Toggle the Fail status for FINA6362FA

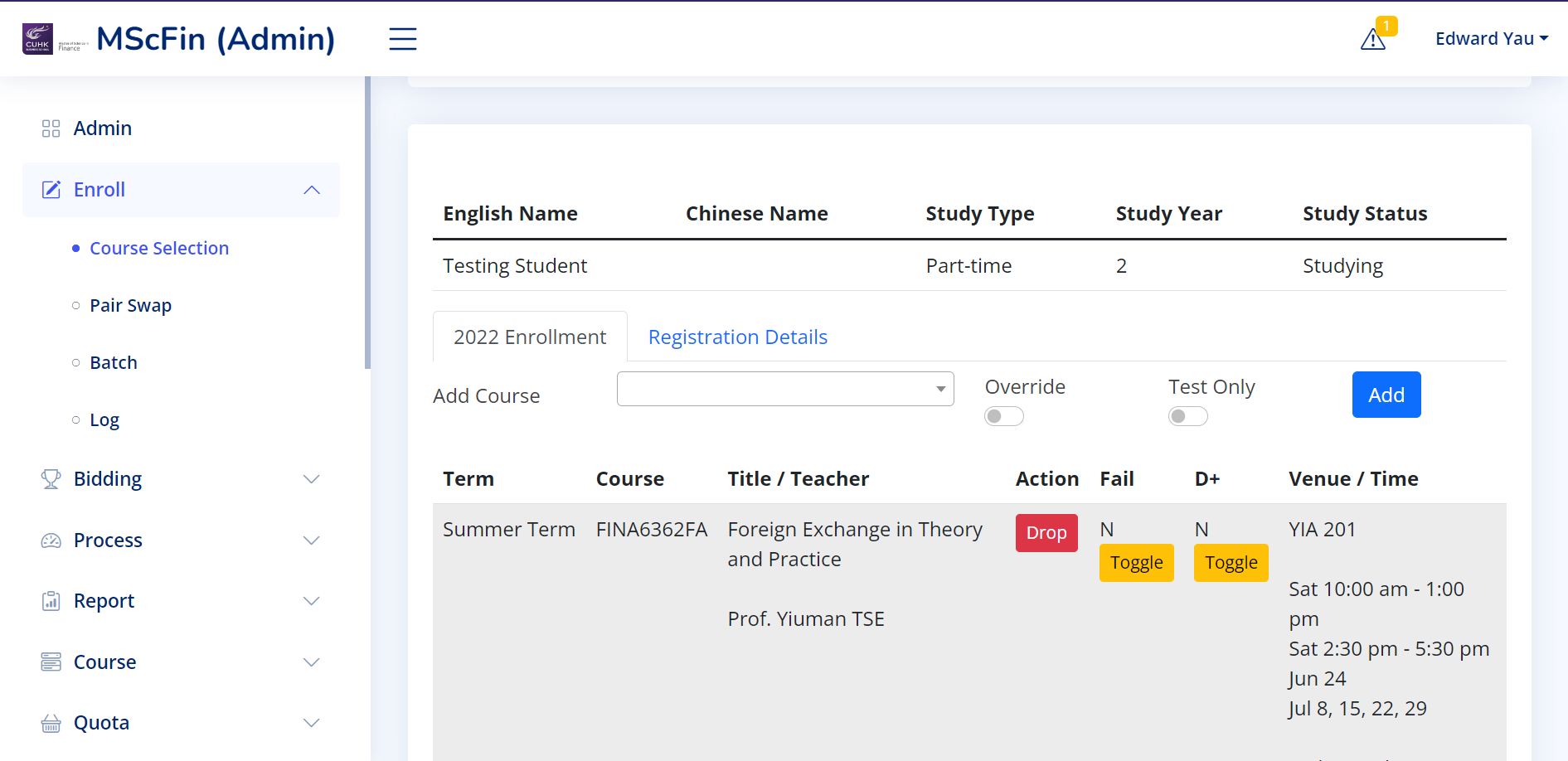1136,563
